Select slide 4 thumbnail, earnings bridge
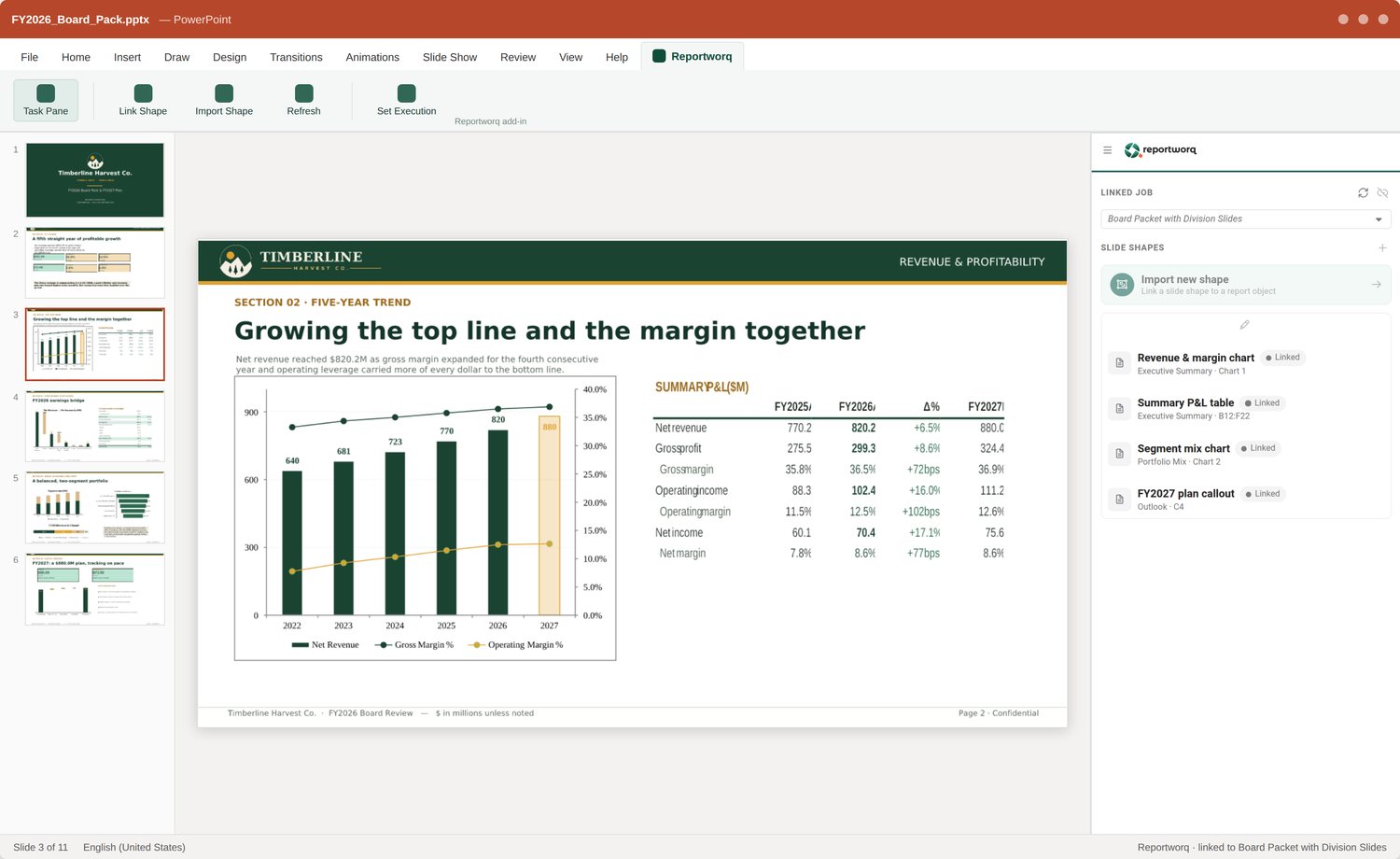1400x859 pixels. pyautogui.click(x=94, y=426)
